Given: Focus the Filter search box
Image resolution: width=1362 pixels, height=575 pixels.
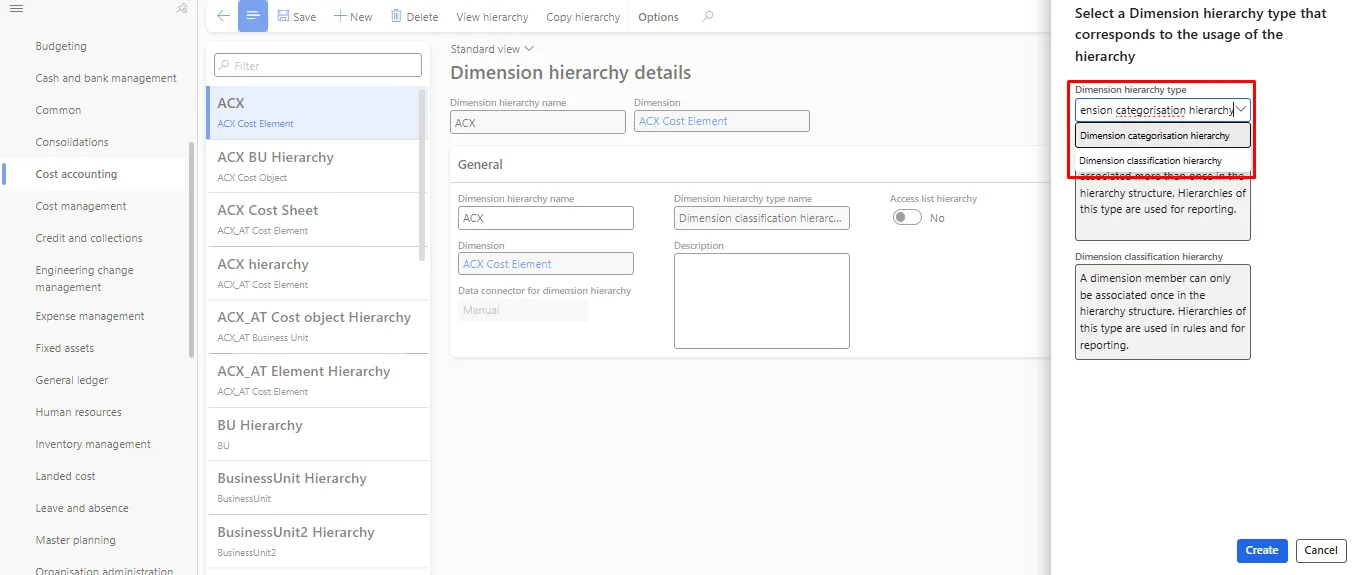Looking at the screenshot, I should coord(318,65).
